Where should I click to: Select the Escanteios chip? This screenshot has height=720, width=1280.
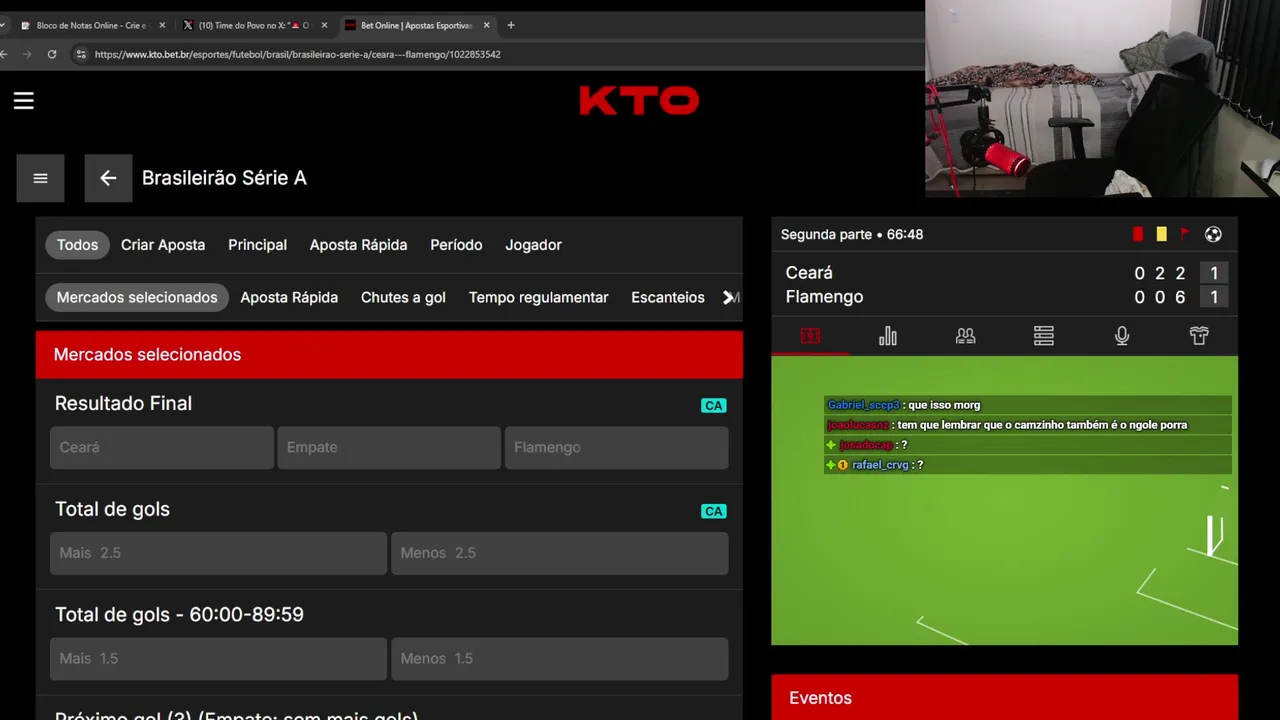668,297
